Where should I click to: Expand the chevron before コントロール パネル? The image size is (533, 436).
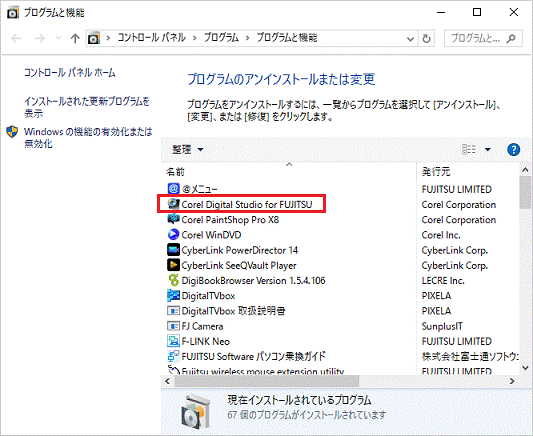[108, 38]
